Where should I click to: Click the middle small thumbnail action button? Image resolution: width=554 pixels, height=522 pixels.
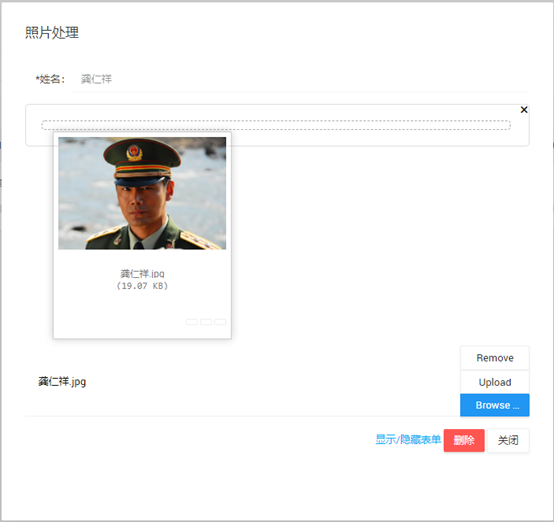[x=206, y=322]
